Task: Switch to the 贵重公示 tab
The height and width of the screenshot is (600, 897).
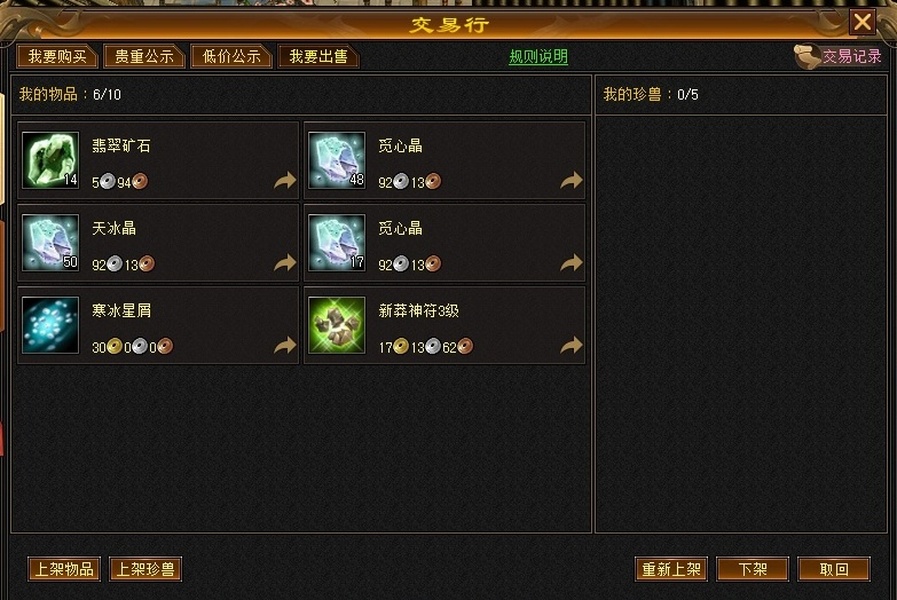Action: point(144,57)
